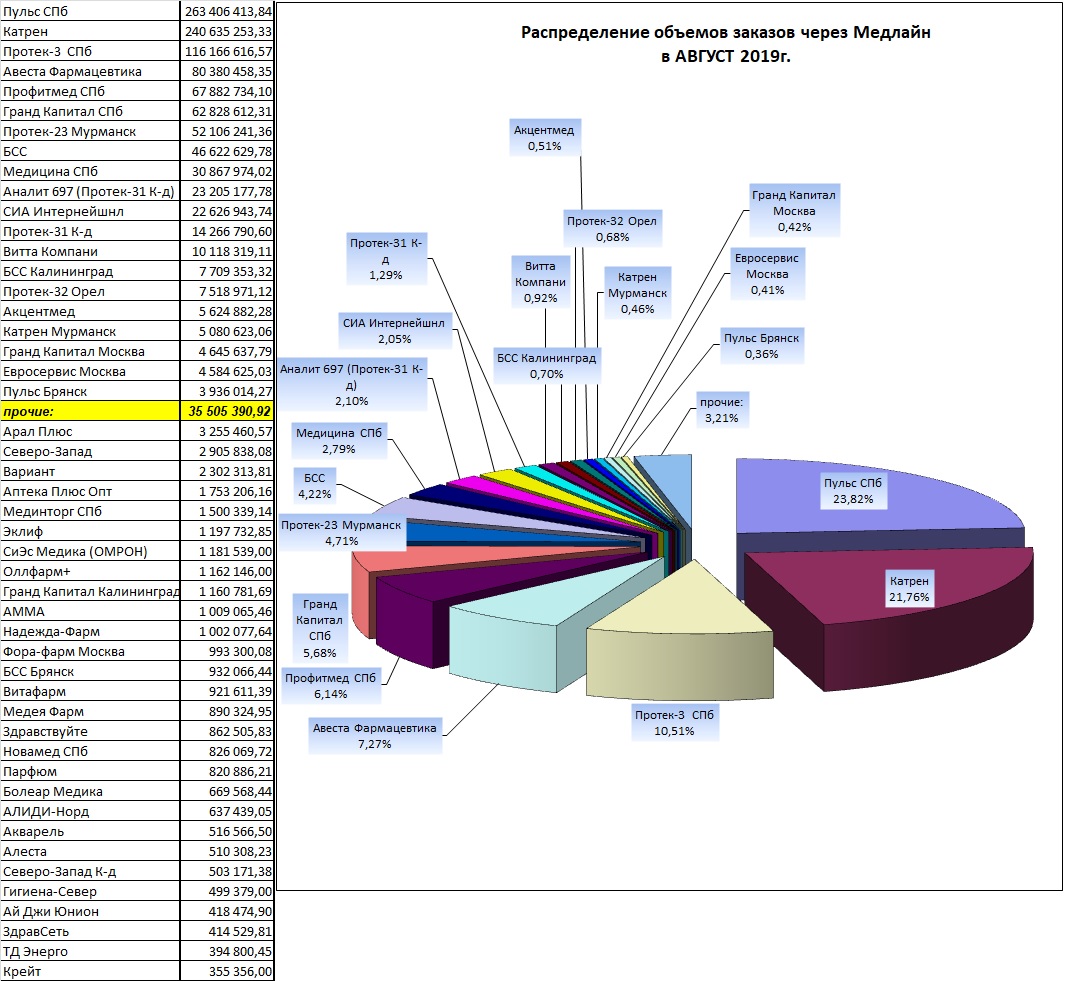This screenshot has width=1073, height=981.
Task: Select the value 67 882 734,10
Action: click(227, 91)
